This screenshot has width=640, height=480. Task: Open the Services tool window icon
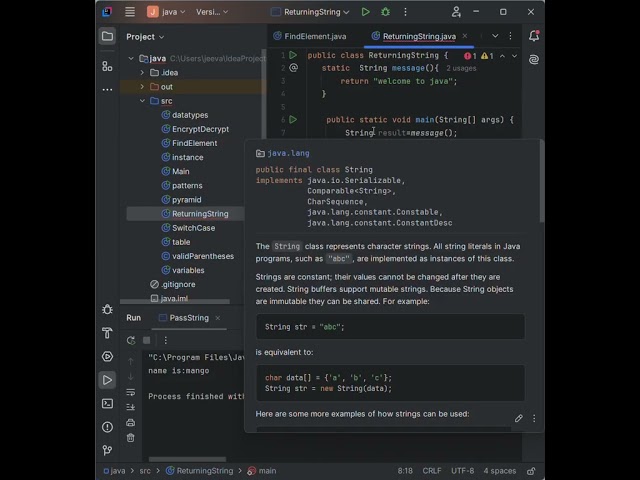coord(107,356)
